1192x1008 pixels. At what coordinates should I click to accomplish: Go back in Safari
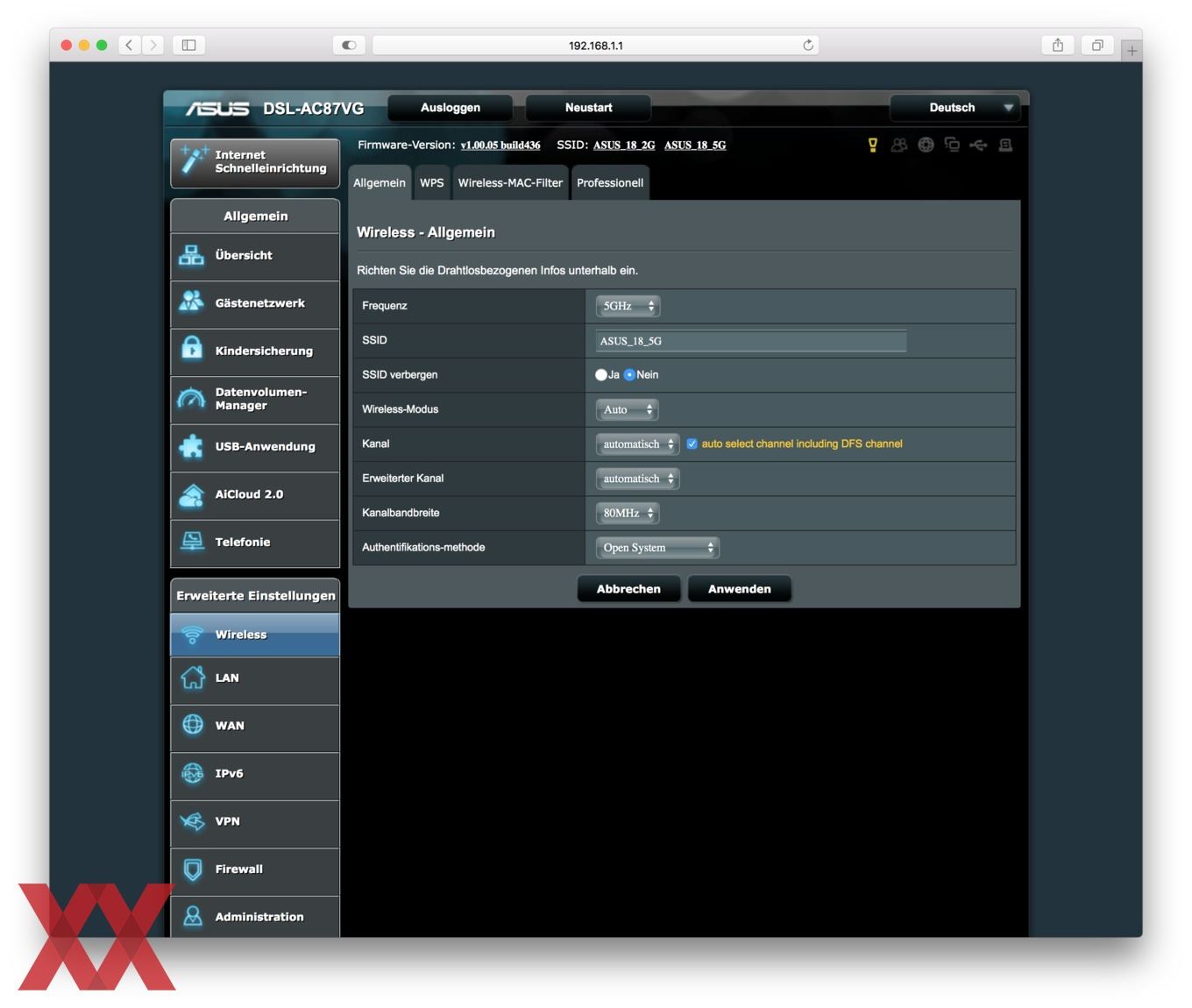click(x=129, y=45)
